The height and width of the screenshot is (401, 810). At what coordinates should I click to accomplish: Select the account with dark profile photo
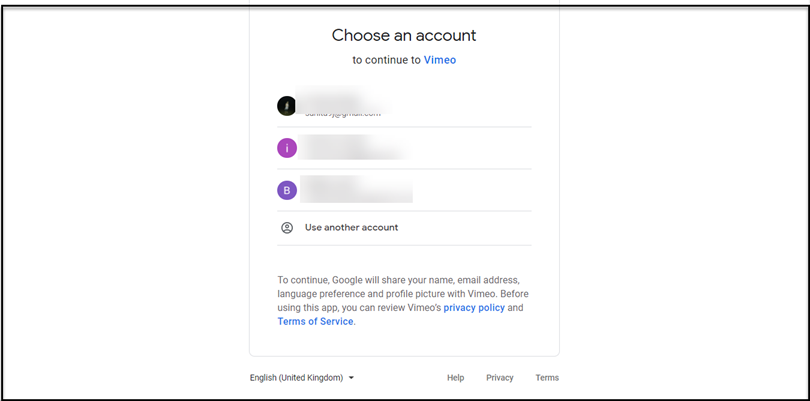pos(404,106)
